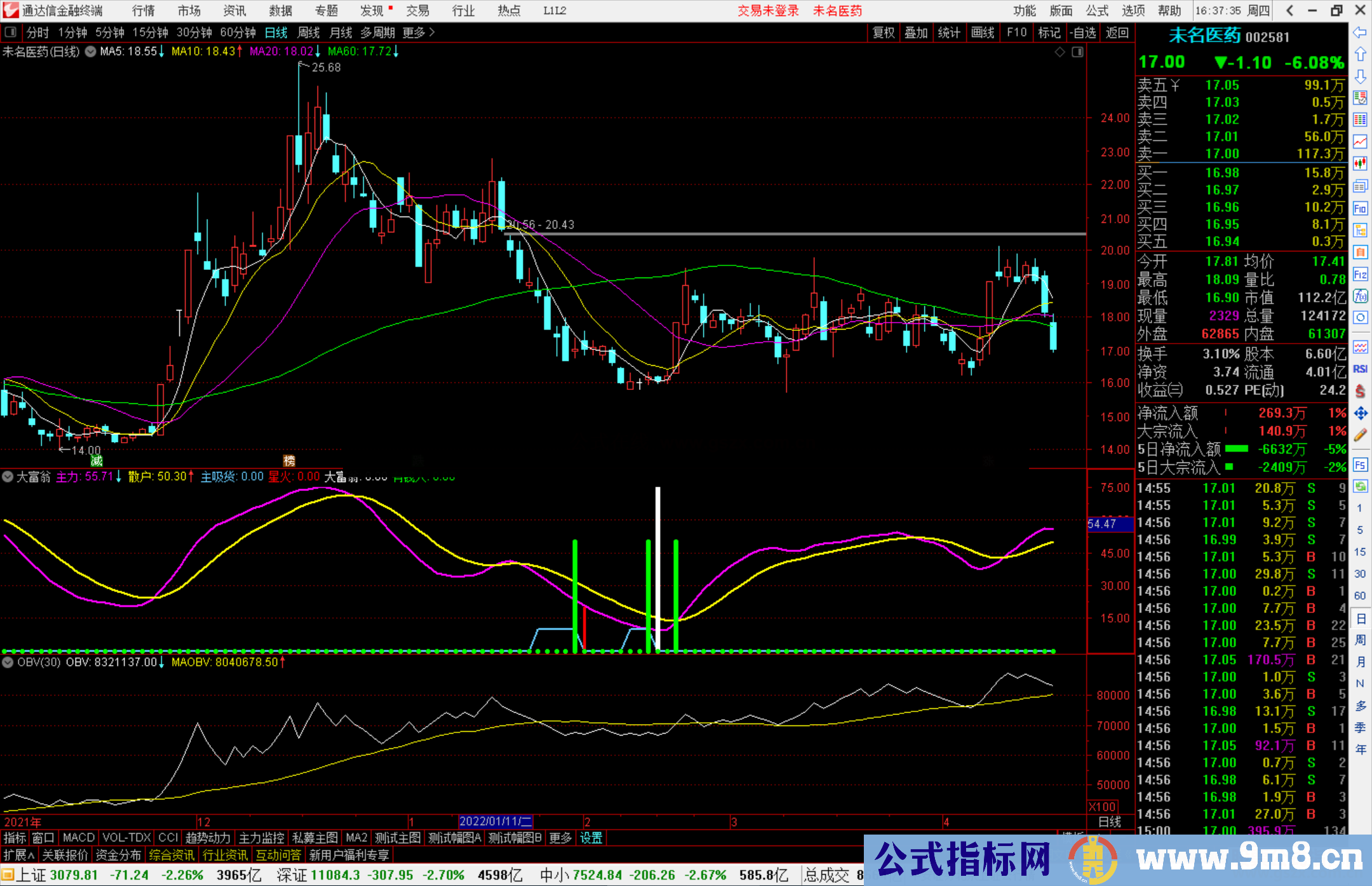Click the 返回 button in the toolbar
The image size is (1372, 886).
(x=1117, y=33)
